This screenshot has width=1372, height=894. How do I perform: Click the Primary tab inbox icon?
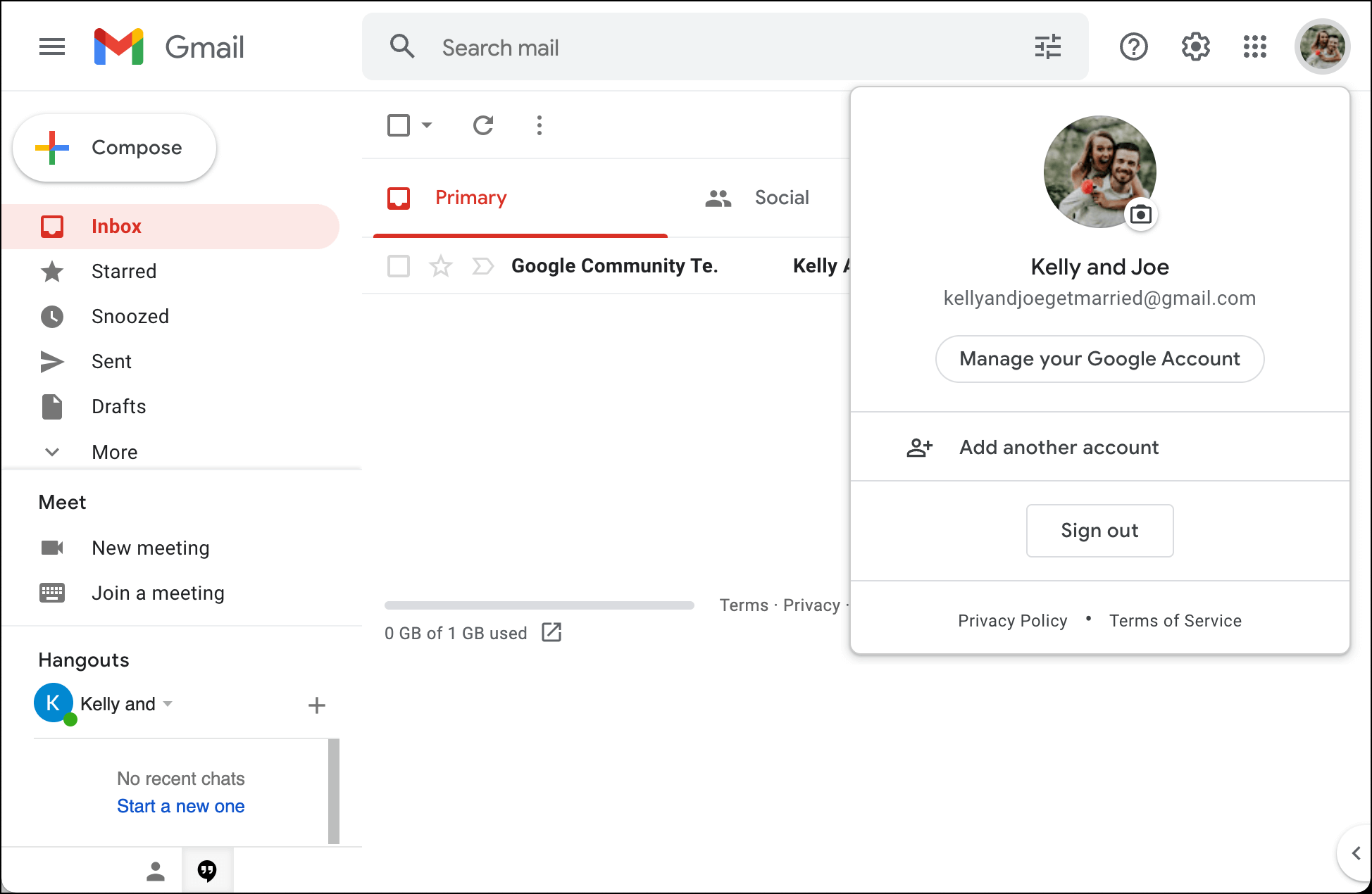[x=399, y=198]
